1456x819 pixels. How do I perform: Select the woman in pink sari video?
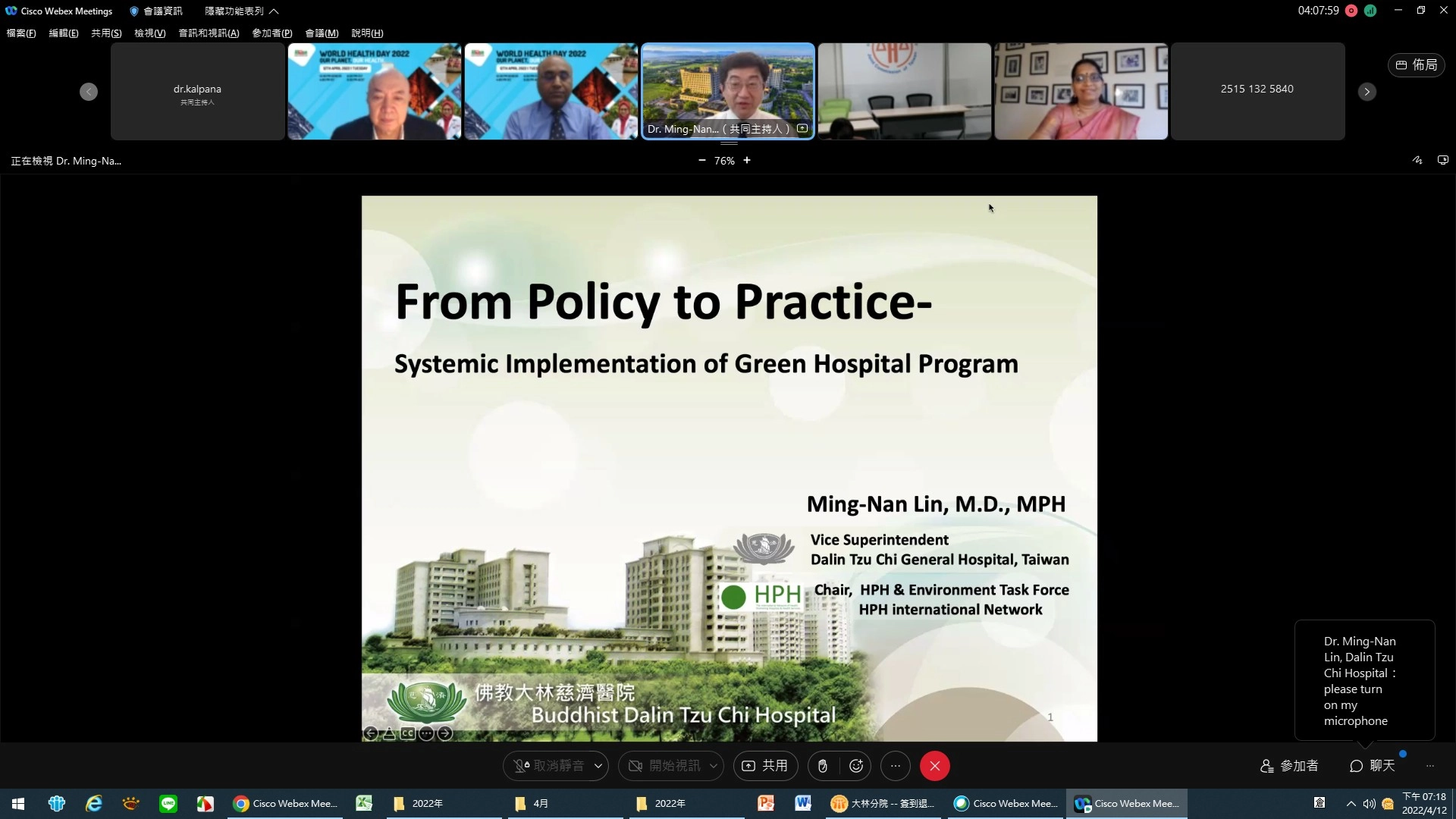(x=1081, y=91)
